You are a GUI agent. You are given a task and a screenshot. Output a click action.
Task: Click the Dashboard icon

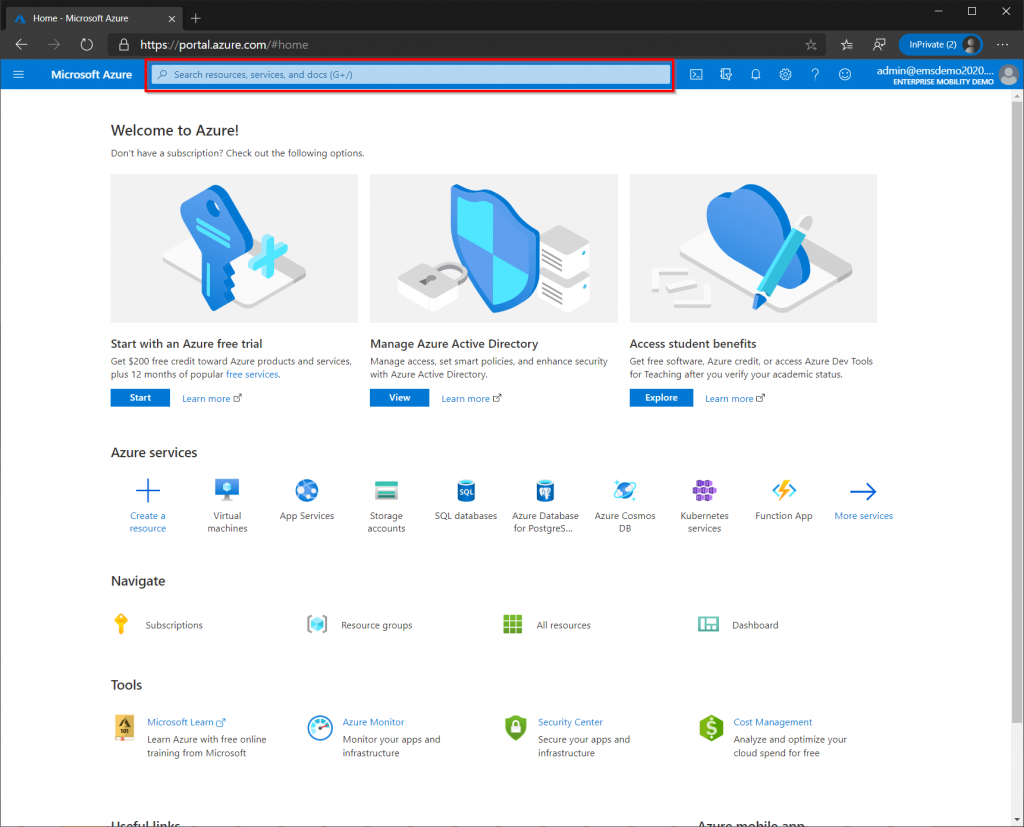pyautogui.click(x=709, y=624)
